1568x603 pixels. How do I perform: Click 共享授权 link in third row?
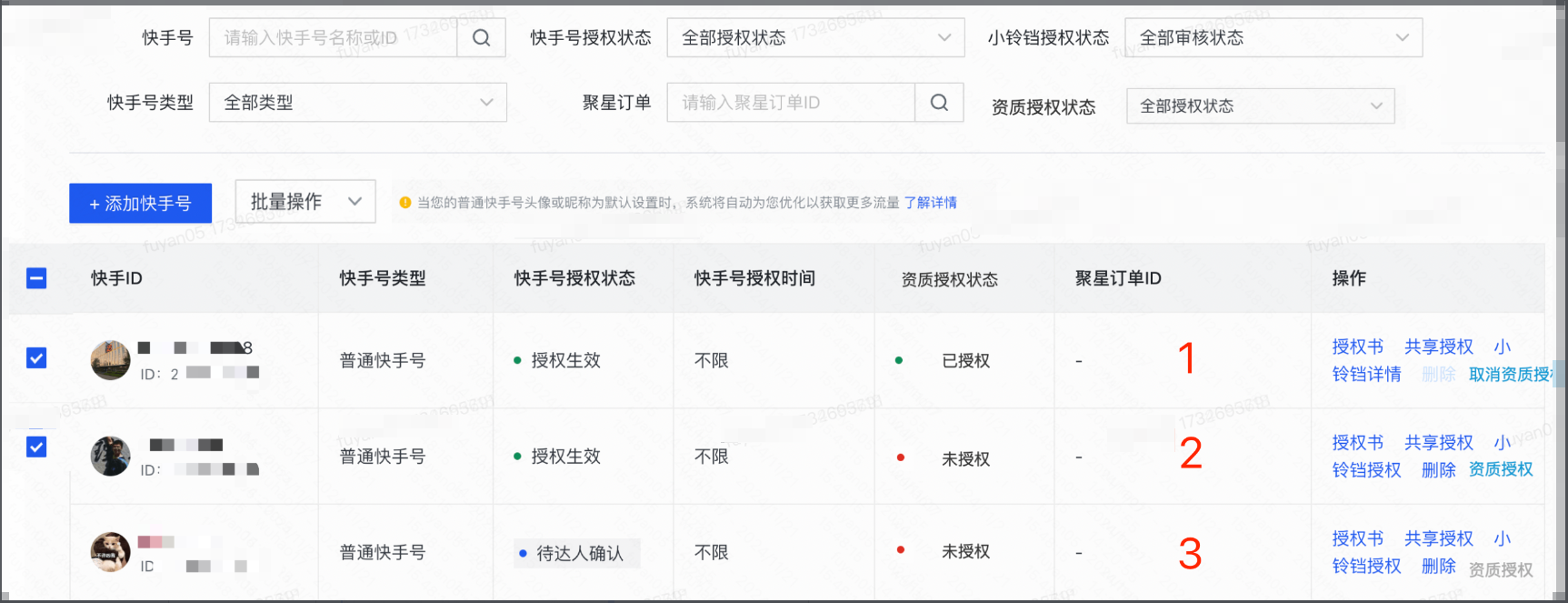[x=1439, y=538]
